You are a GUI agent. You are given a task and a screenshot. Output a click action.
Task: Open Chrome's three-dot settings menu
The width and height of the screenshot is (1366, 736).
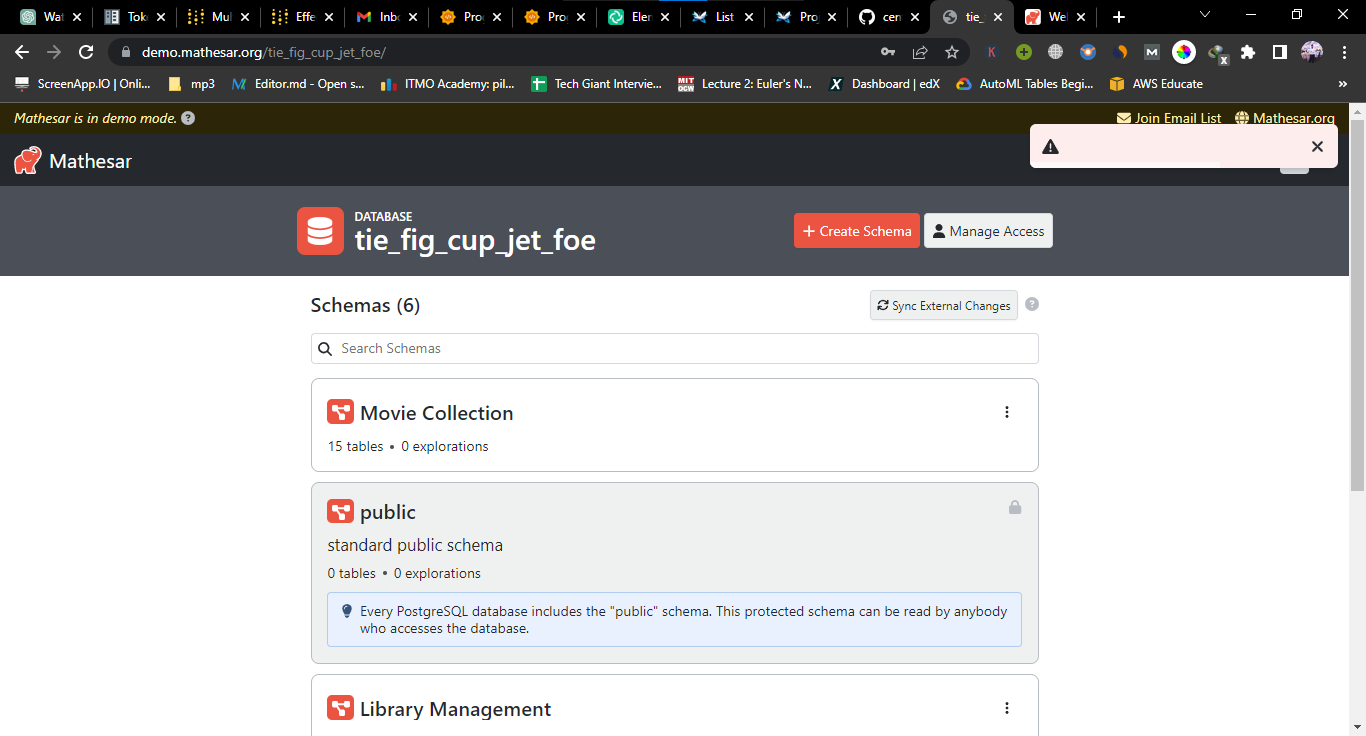[x=1345, y=51]
